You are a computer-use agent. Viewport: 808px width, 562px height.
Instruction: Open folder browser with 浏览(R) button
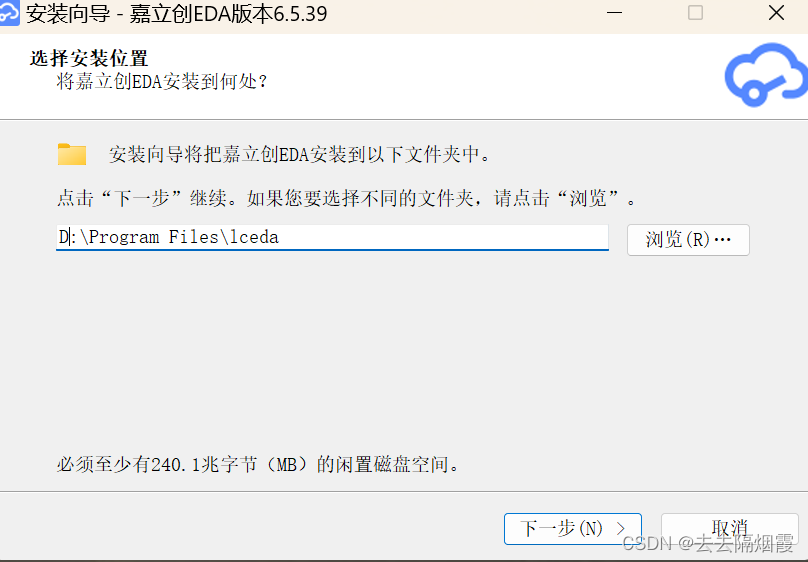[x=688, y=240]
